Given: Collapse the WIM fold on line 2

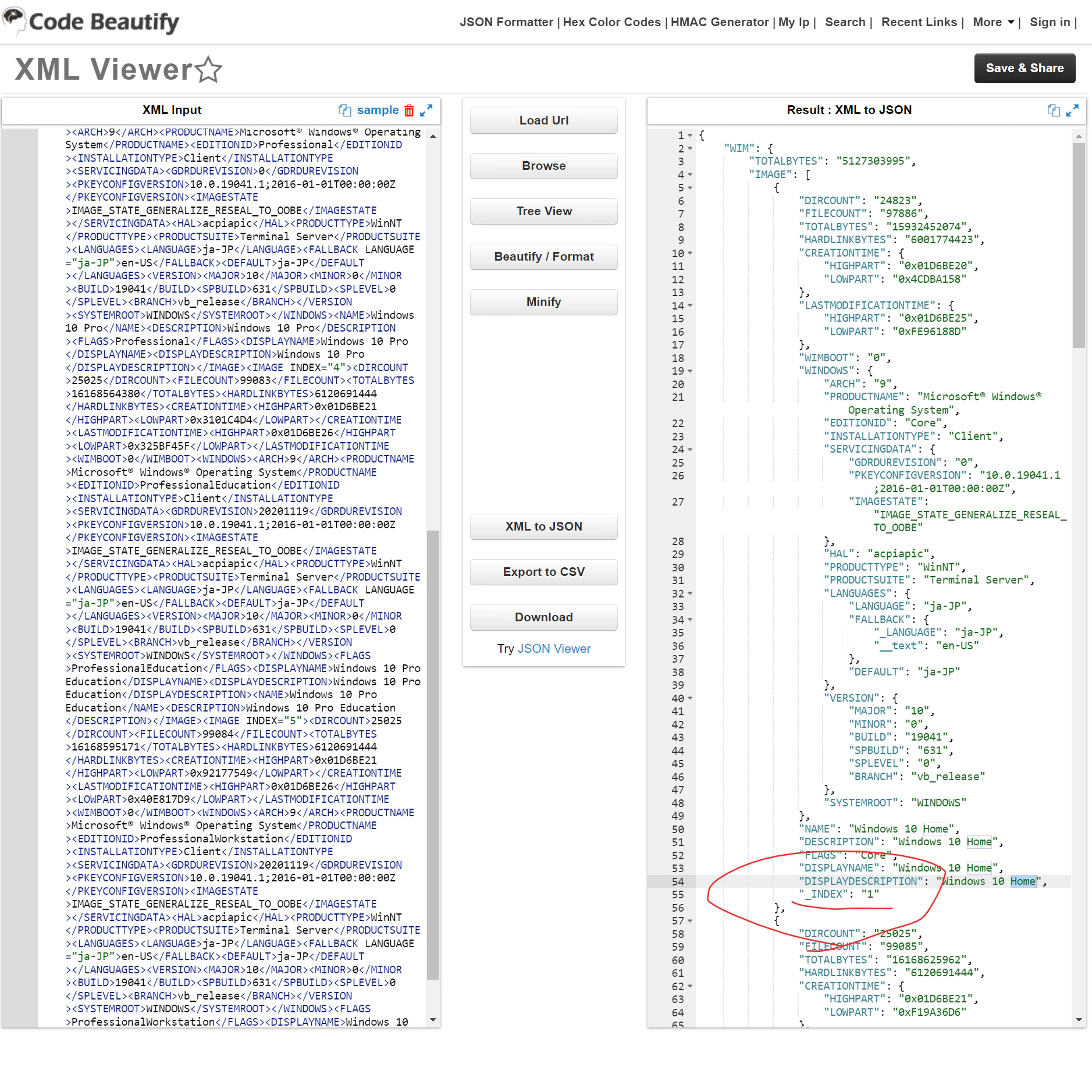Looking at the screenshot, I should click(x=690, y=149).
